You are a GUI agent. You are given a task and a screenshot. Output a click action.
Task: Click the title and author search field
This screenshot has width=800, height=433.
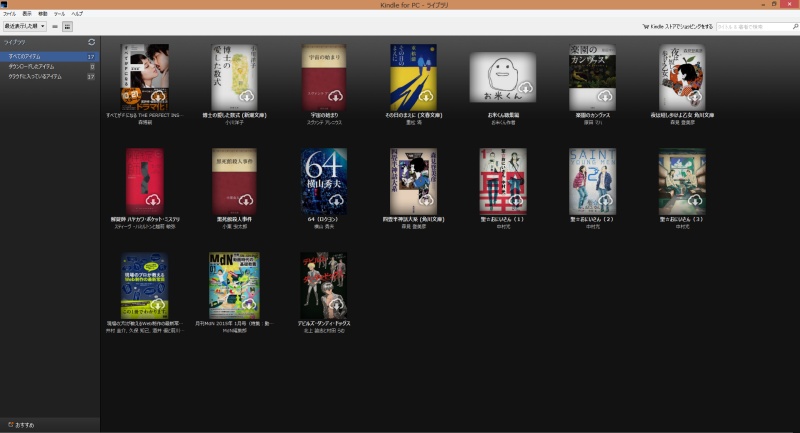pyautogui.click(x=755, y=27)
